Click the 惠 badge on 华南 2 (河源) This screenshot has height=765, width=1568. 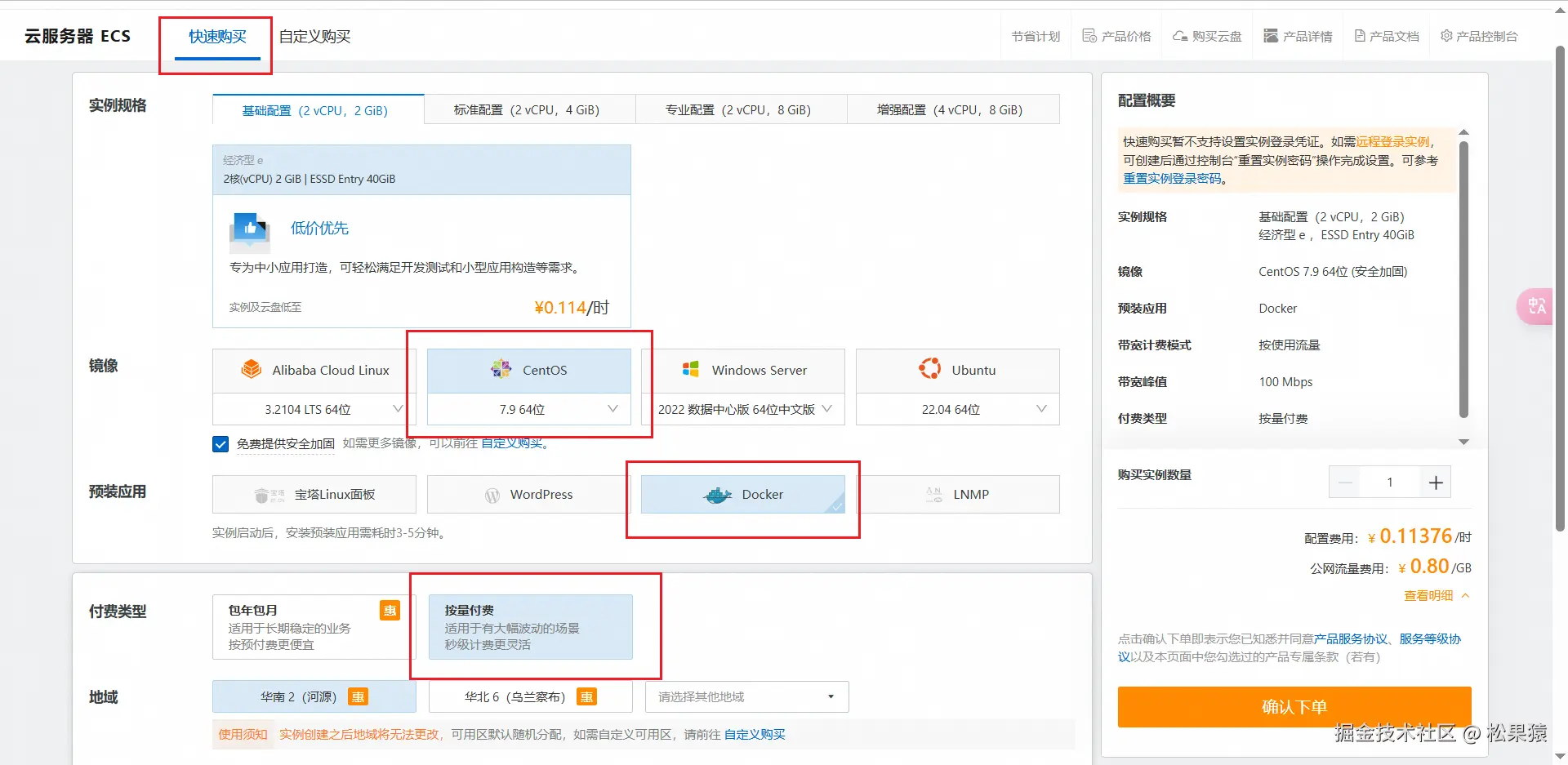click(x=358, y=696)
